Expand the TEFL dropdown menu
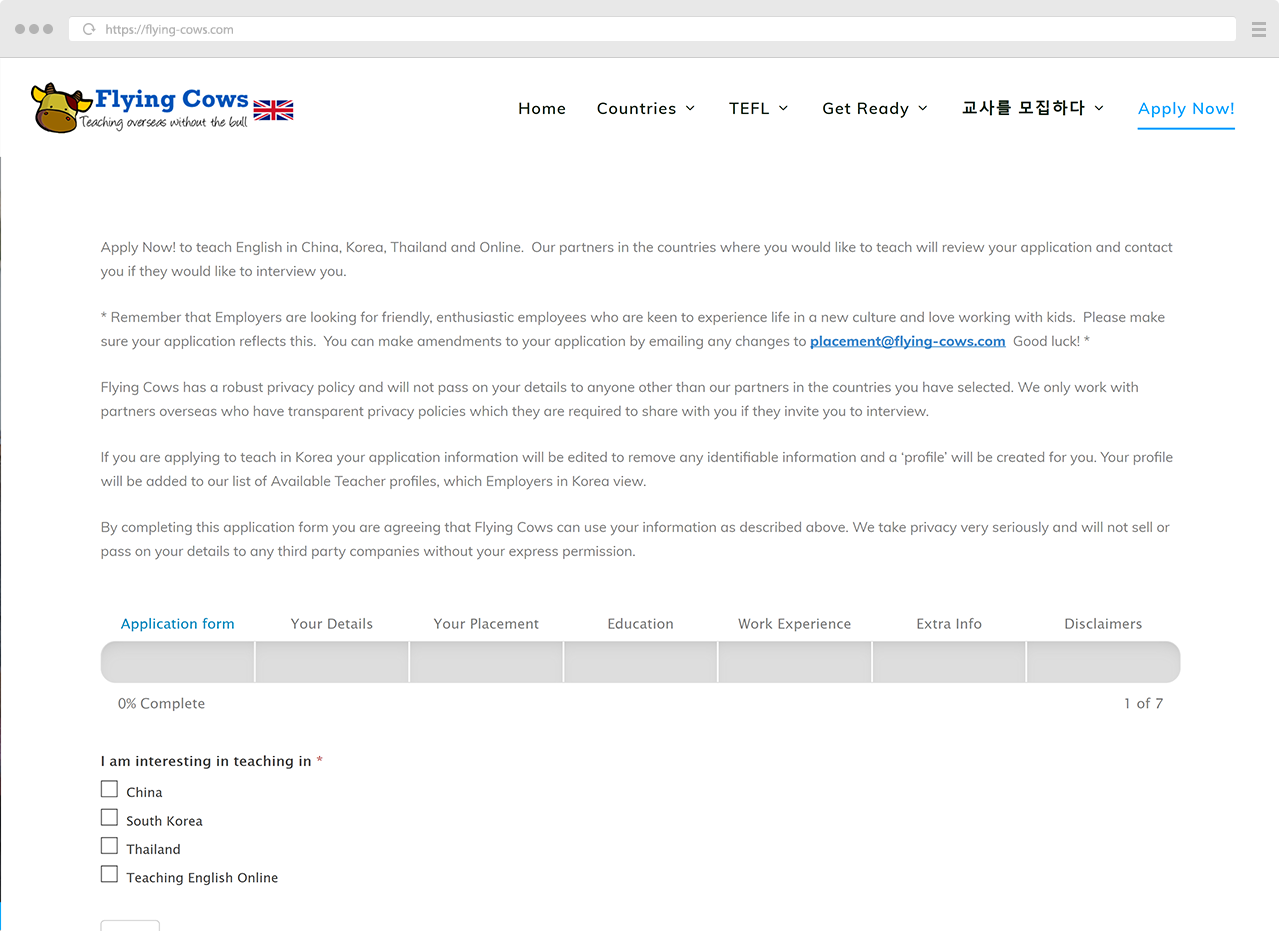This screenshot has width=1279, height=931. coord(759,108)
